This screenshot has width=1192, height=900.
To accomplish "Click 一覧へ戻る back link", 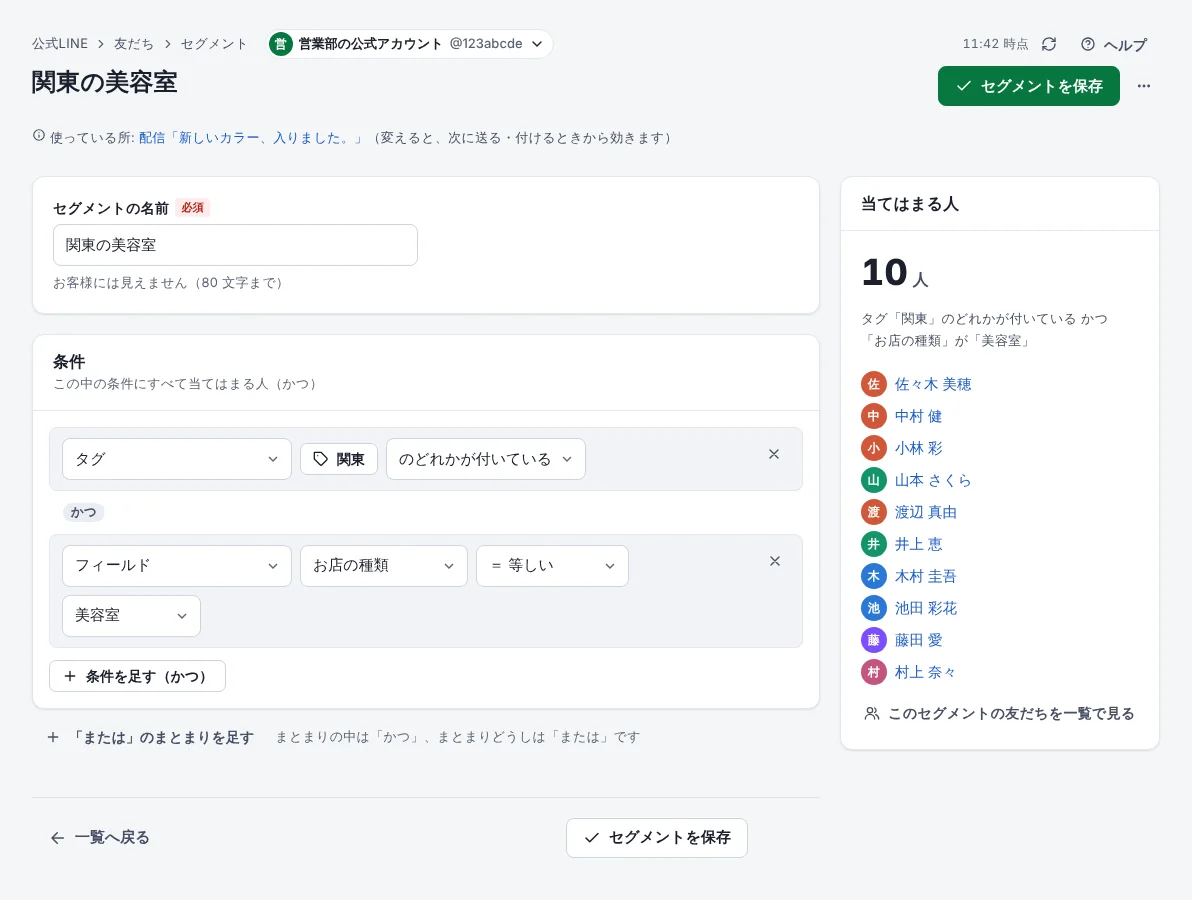I will (100, 838).
